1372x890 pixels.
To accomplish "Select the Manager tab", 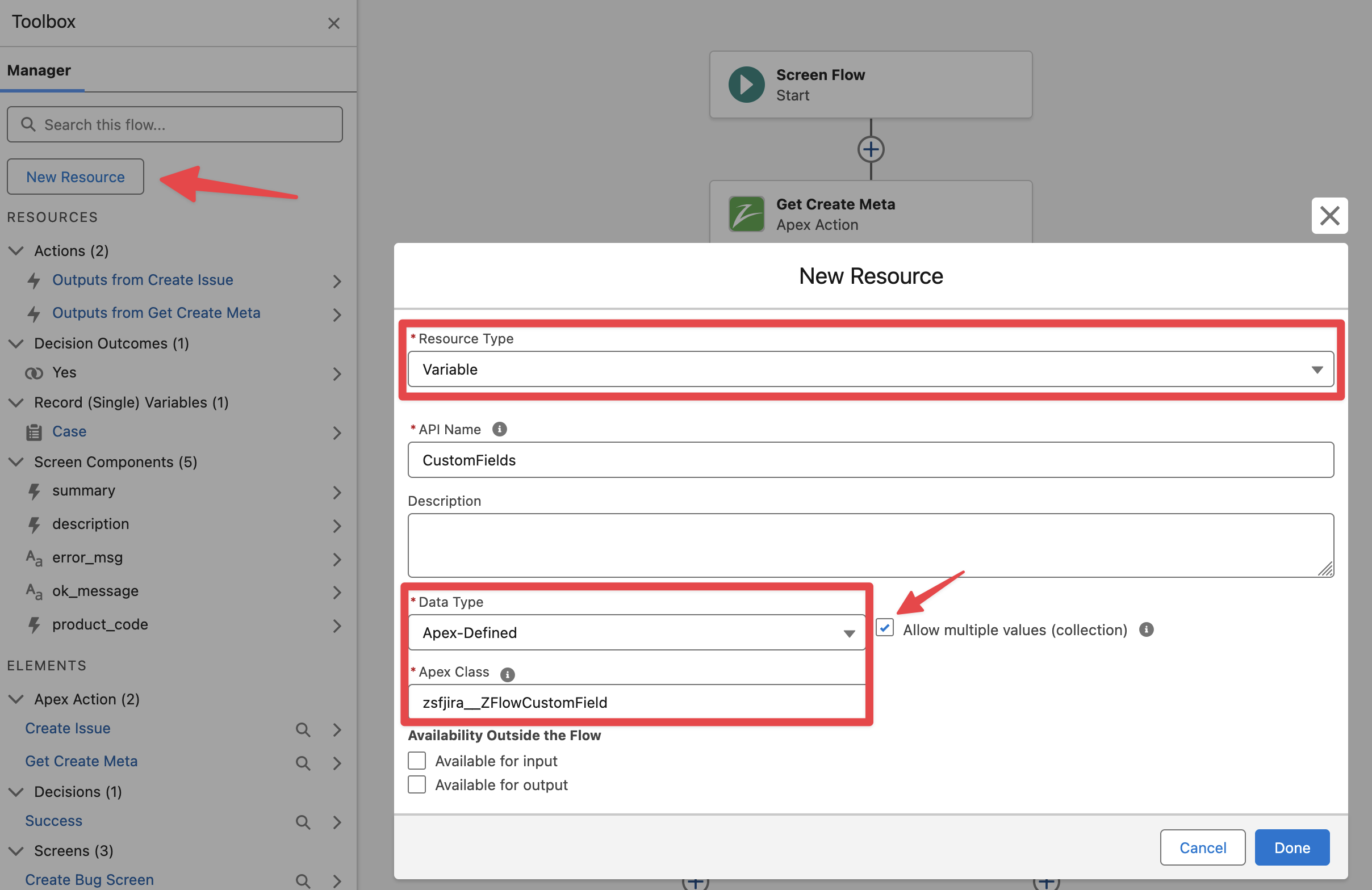I will [x=39, y=70].
